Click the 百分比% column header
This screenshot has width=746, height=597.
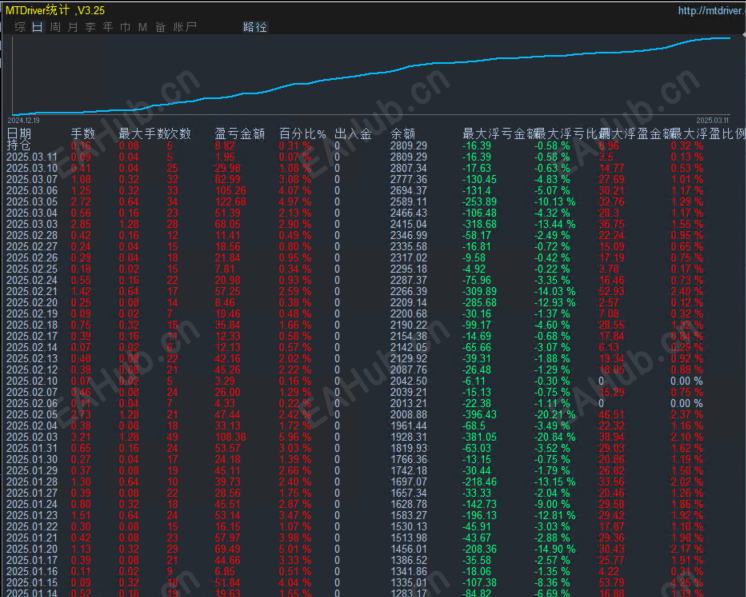(x=303, y=134)
